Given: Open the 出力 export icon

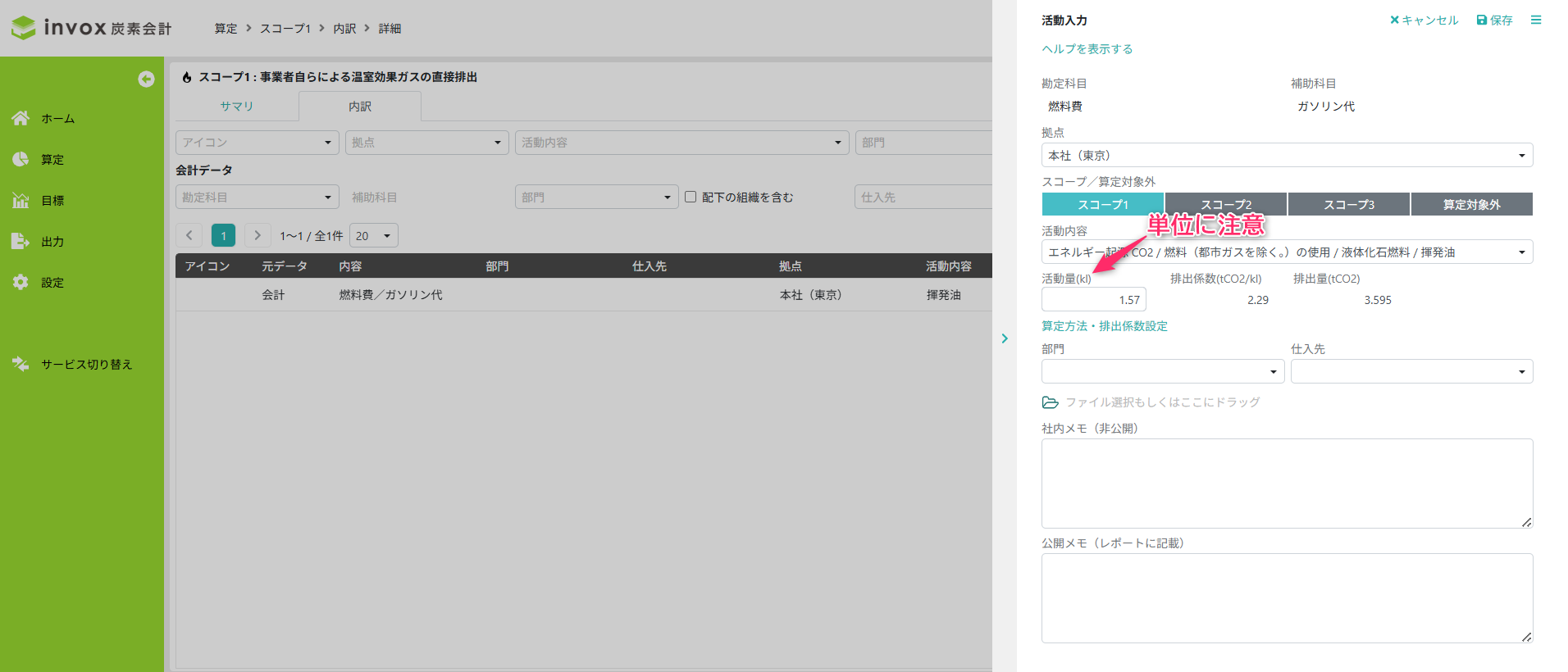Looking at the screenshot, I should tap(21, 241).
